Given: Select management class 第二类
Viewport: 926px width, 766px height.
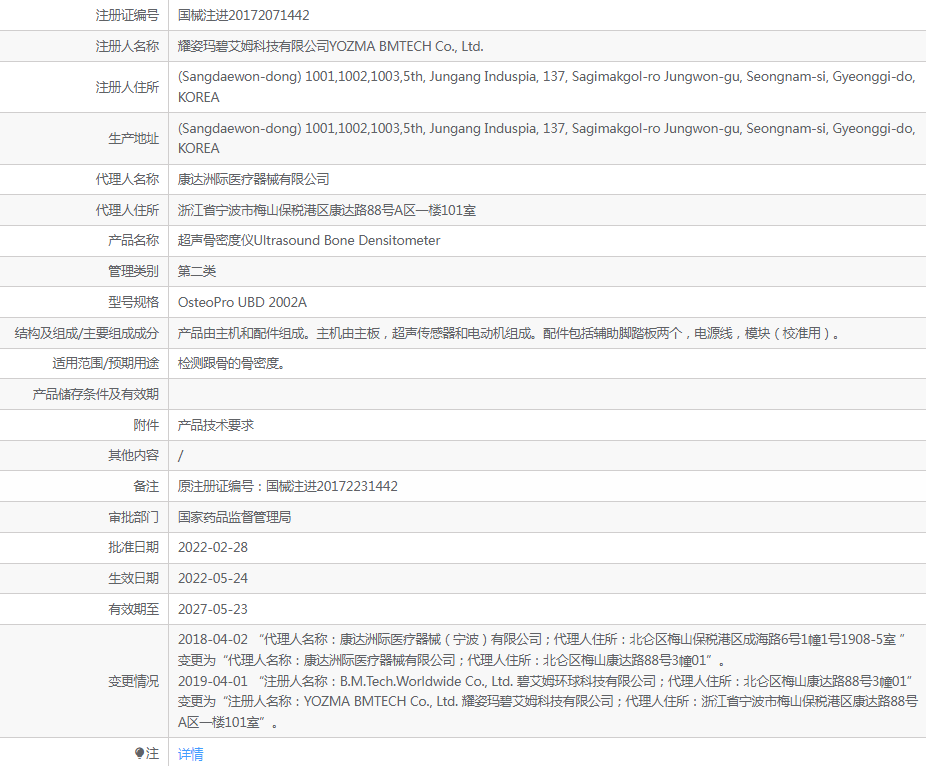Looking at the screenshot, I should 197,271.
